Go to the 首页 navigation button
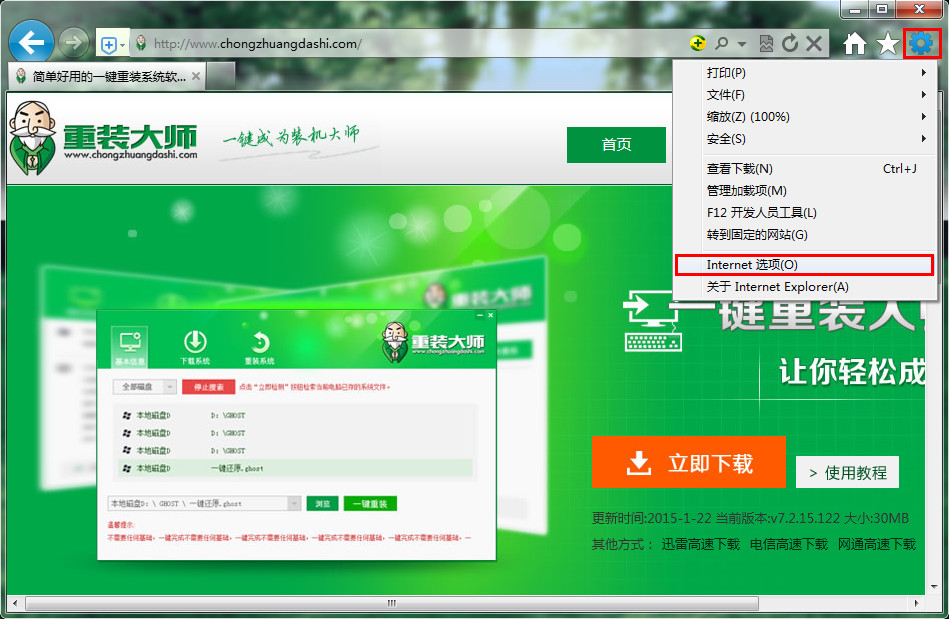The height and width of the screenshot is (619, 949). coord(616,145)
